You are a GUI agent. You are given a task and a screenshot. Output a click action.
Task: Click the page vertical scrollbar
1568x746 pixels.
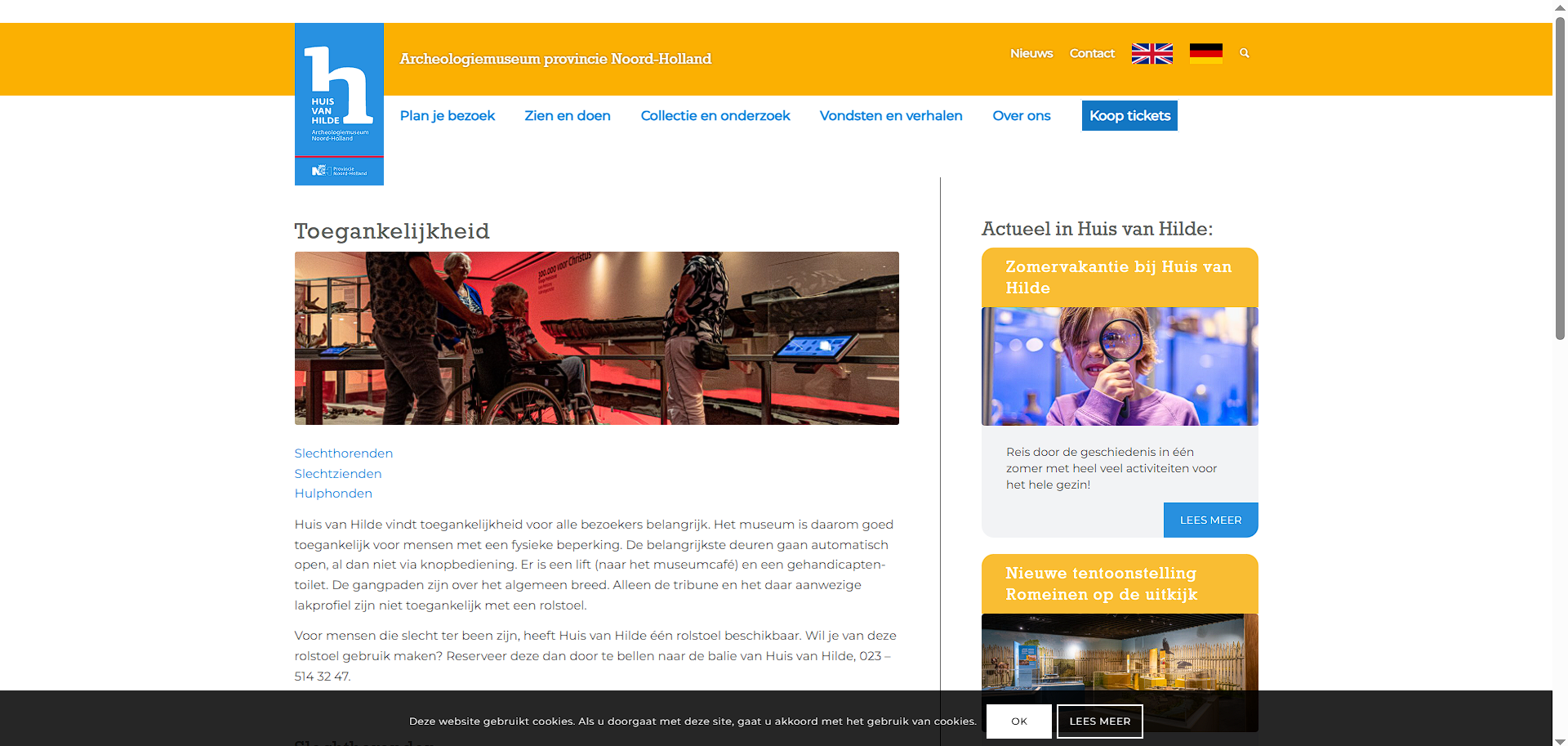1560,180
